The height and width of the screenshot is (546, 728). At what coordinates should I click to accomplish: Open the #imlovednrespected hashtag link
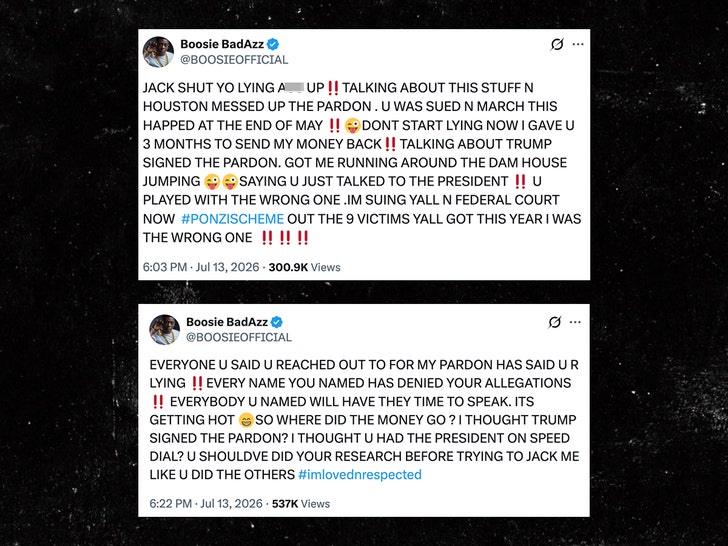(x=360, y=474)
